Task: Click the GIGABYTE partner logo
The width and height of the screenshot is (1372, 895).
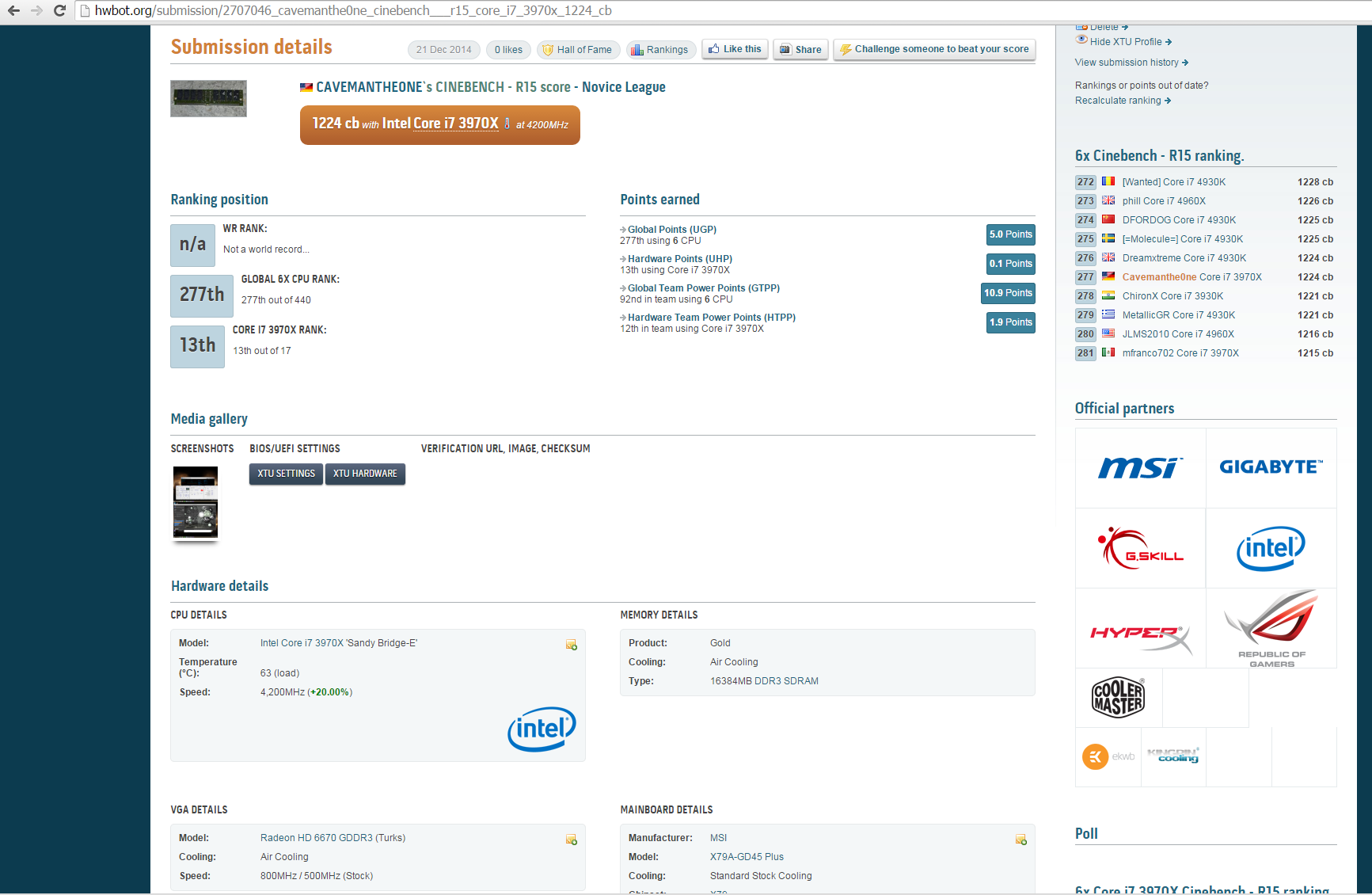Action: pos(1271,467)
